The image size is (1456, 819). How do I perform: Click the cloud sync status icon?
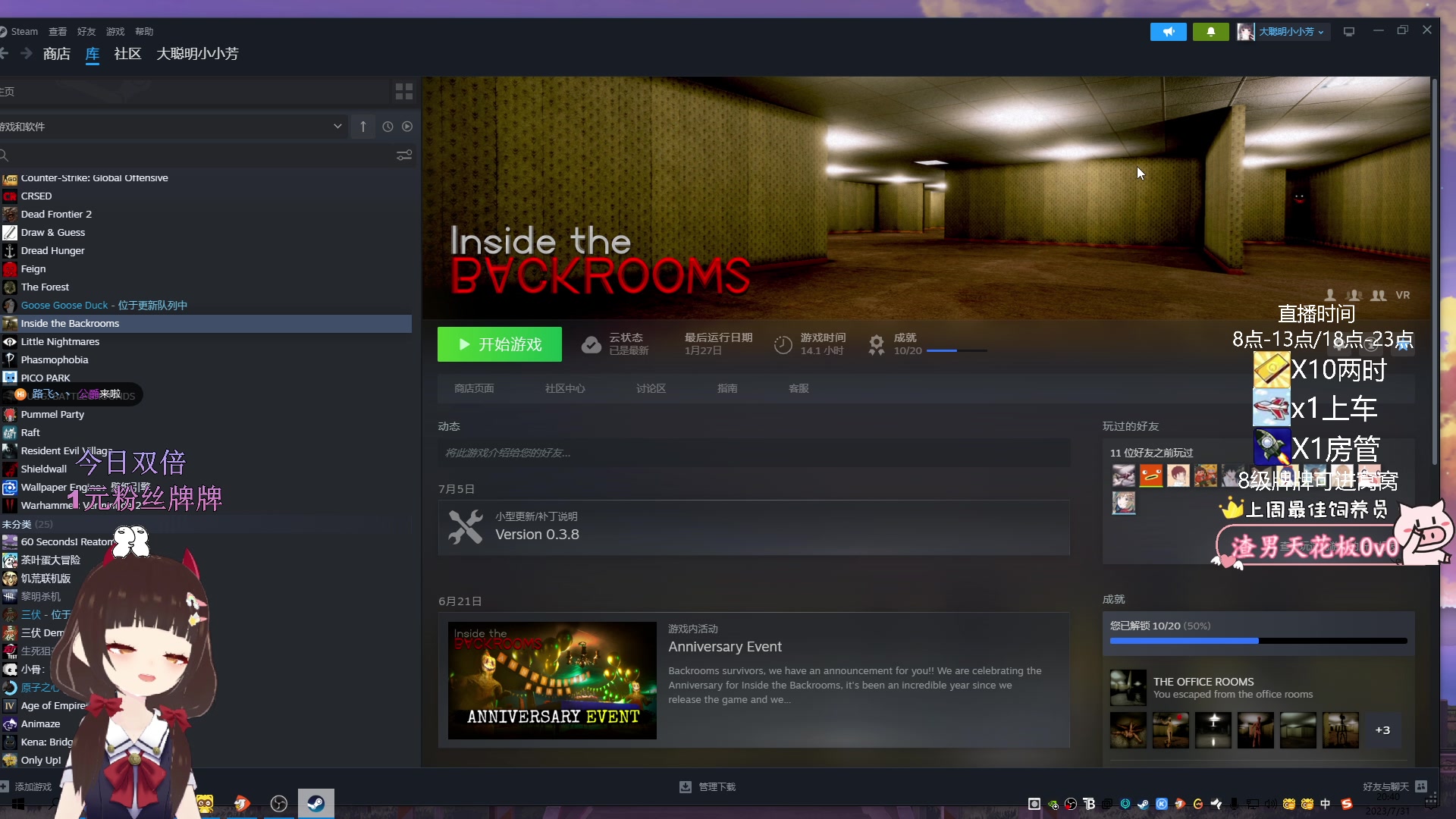pos(591,345)
